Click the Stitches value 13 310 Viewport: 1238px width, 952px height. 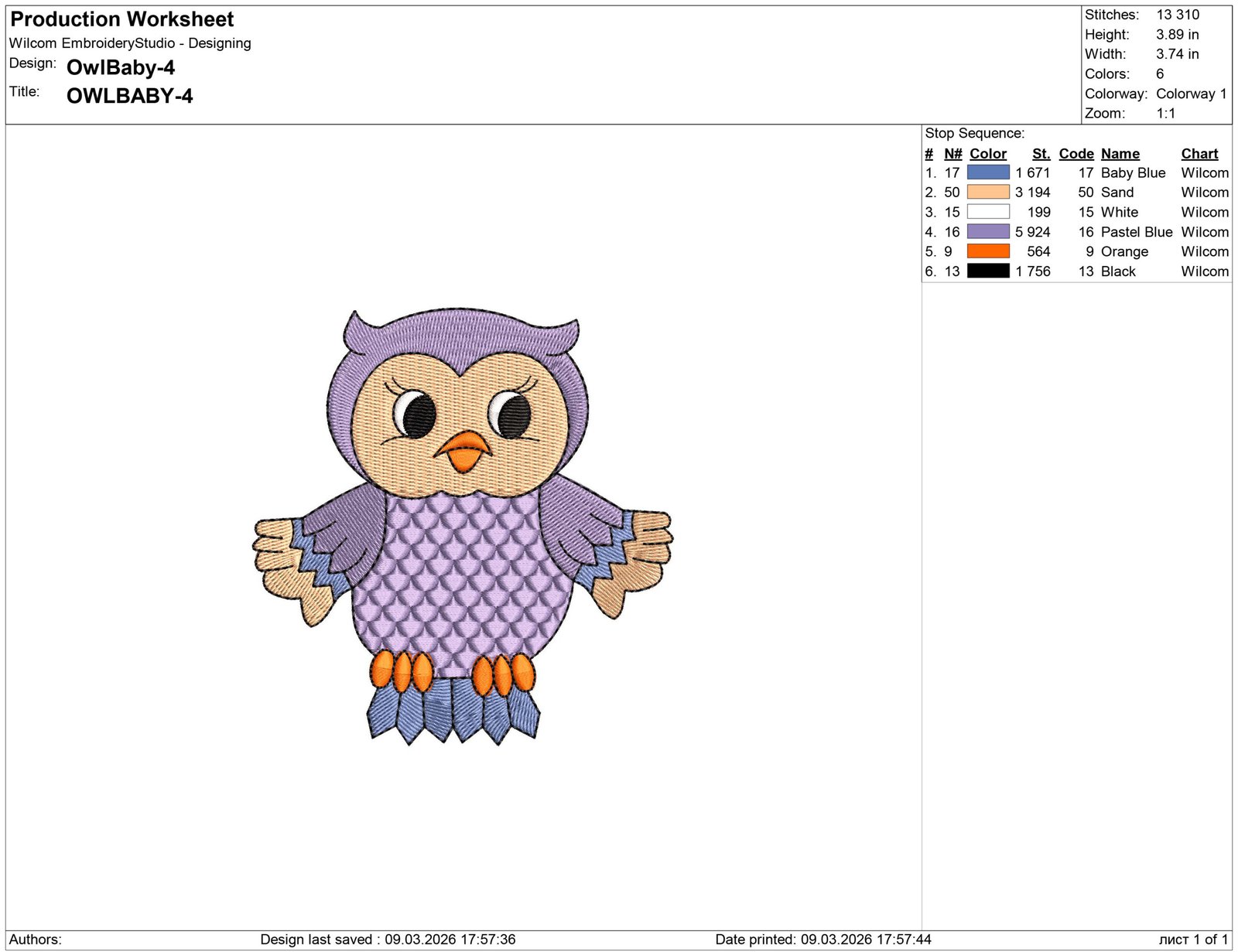[x=1177, y=15]
